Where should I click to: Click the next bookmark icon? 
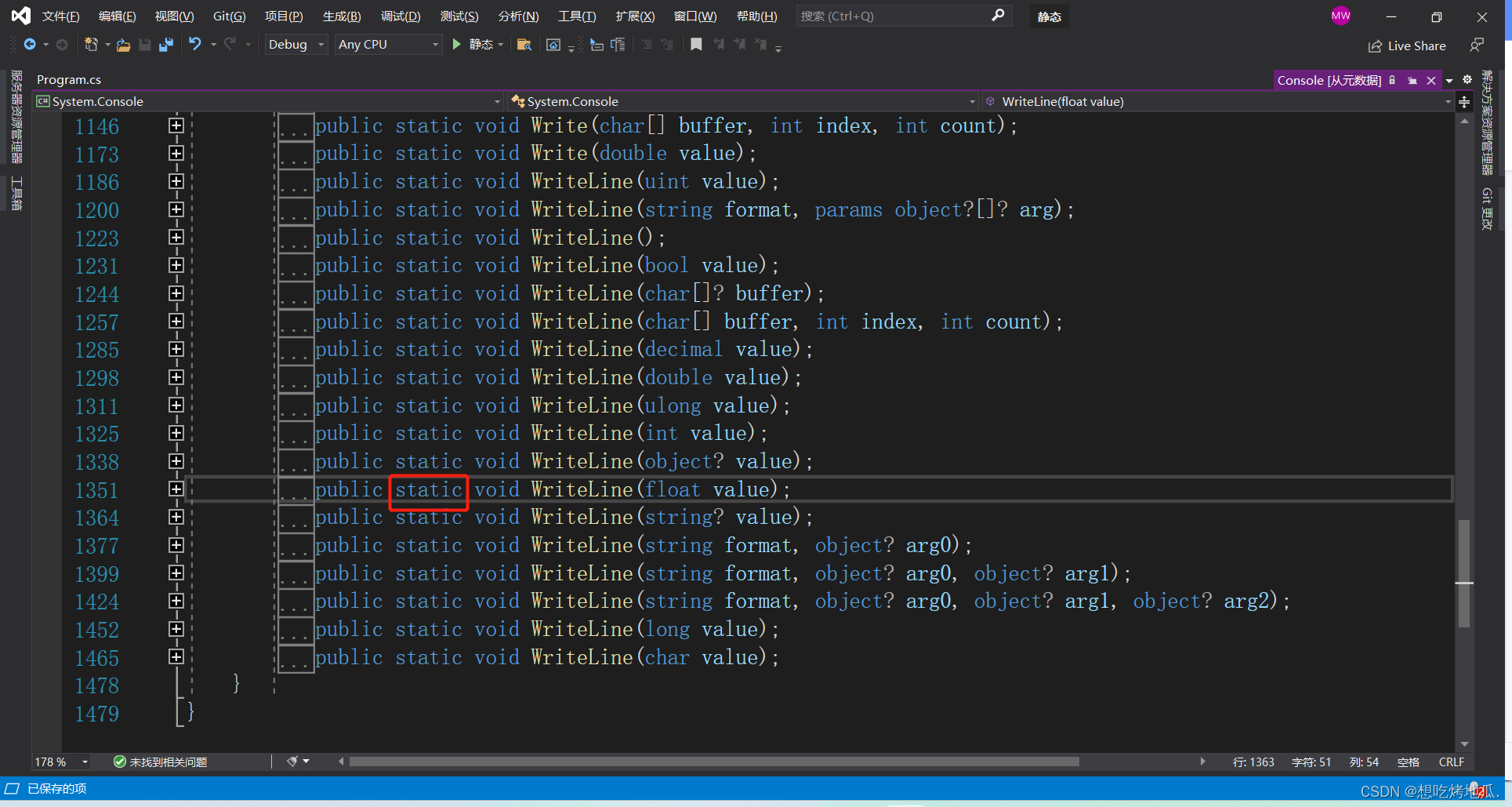pyautogui.click(x=739, y=45)
